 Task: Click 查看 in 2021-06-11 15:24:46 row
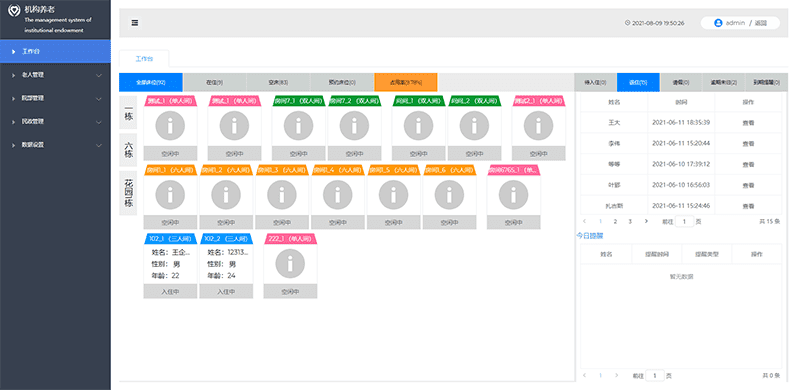tap(748, 206)
